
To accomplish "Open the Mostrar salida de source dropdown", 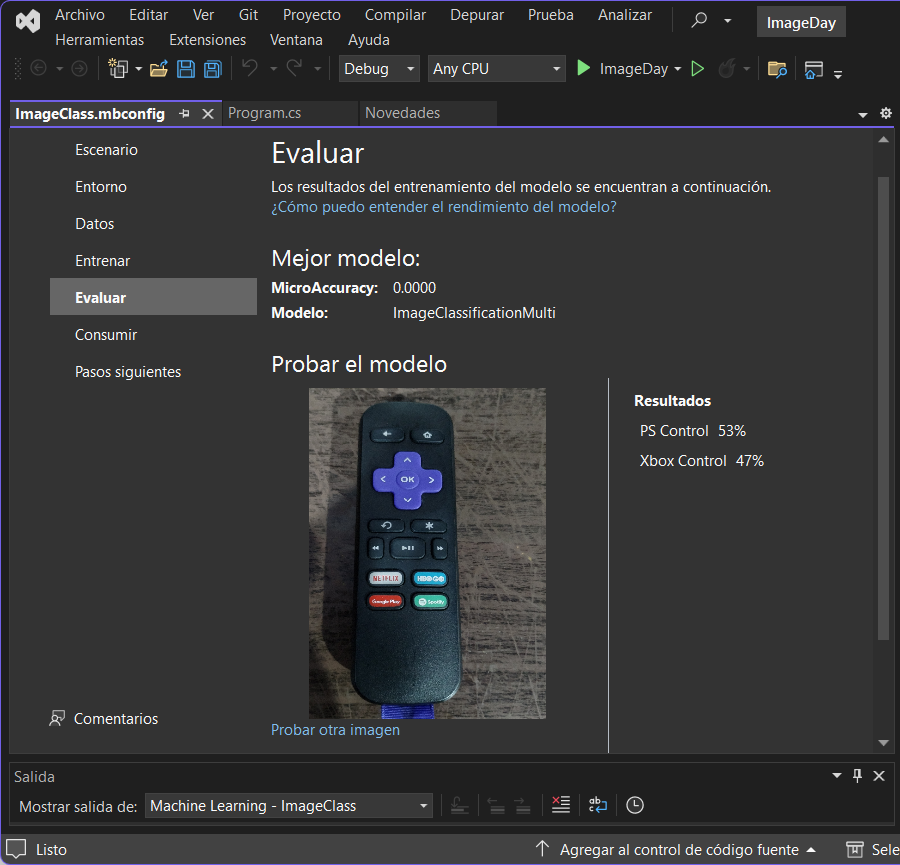I will point(289,806).
